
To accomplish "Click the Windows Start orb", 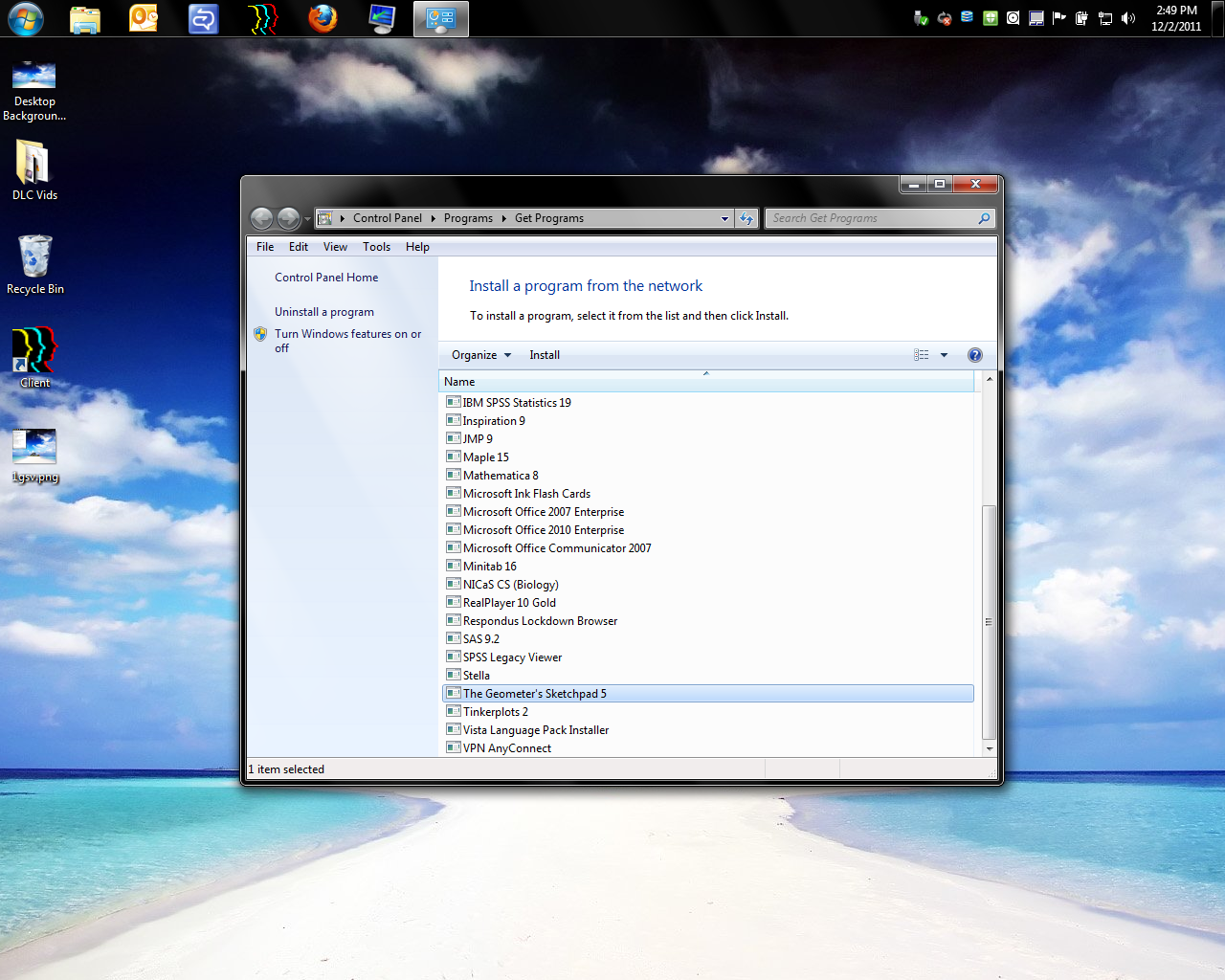I will [x=26, y=19].
